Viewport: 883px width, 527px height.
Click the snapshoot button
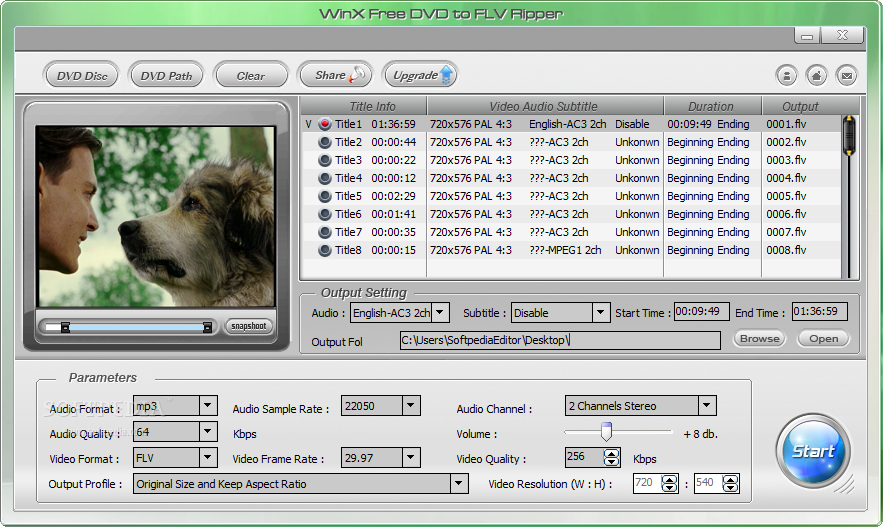tap(248, 326)
